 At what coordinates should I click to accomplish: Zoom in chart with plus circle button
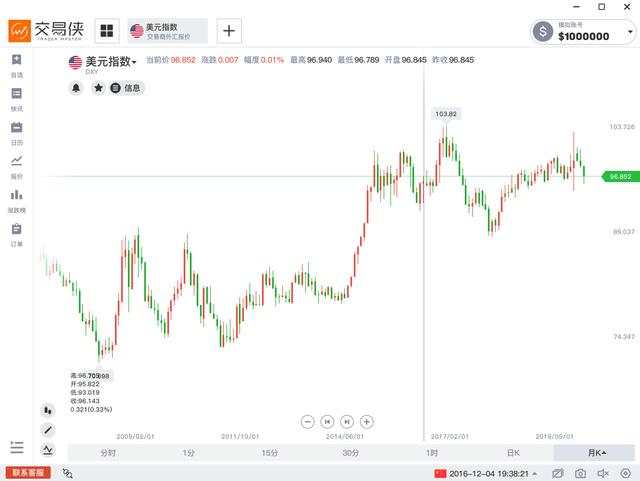[x=367, y=422]
